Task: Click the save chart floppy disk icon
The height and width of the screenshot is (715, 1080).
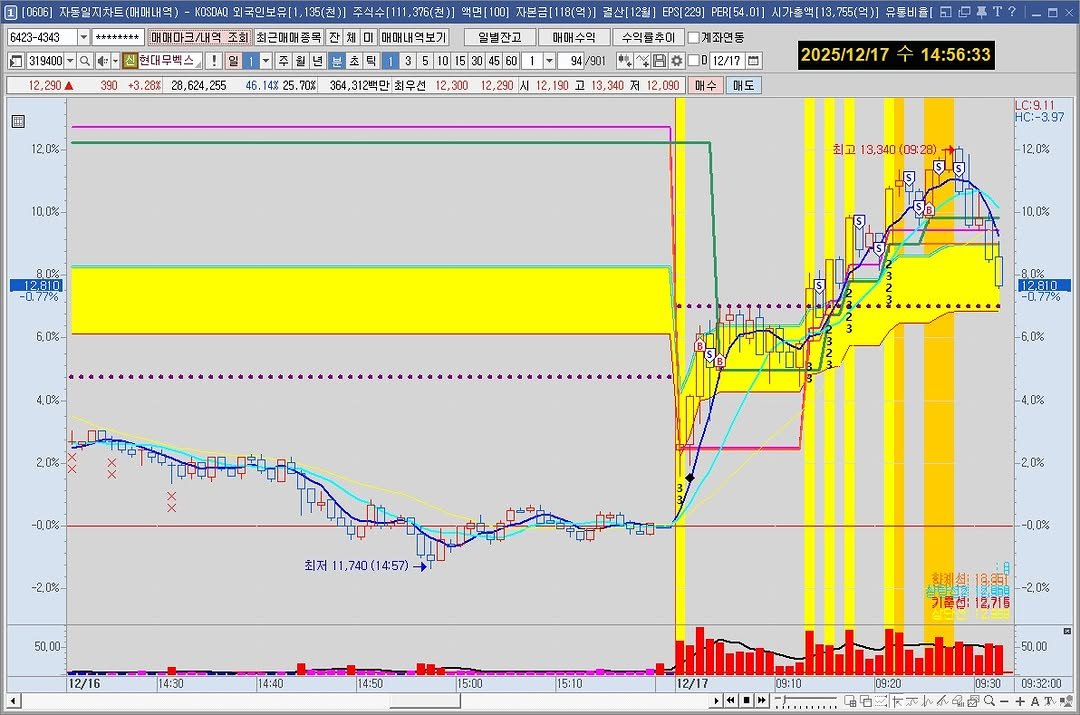Action: pyautogui.click(x=661, y=61)
